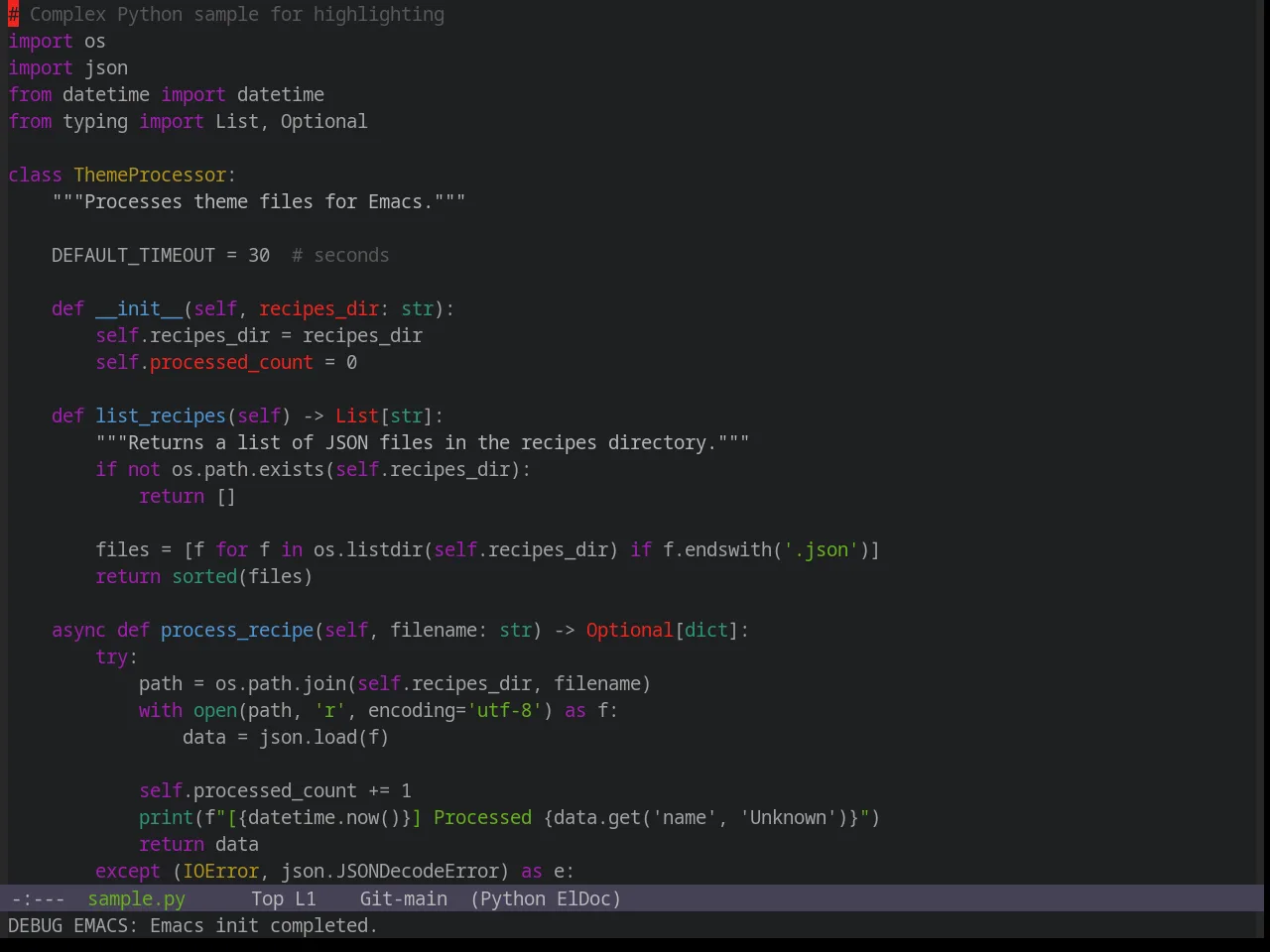Image resolution: width=1270 pixels, height=952 pixels.
Task: Click the echo area message 'Emacs init completed.'
Action: 264,925
